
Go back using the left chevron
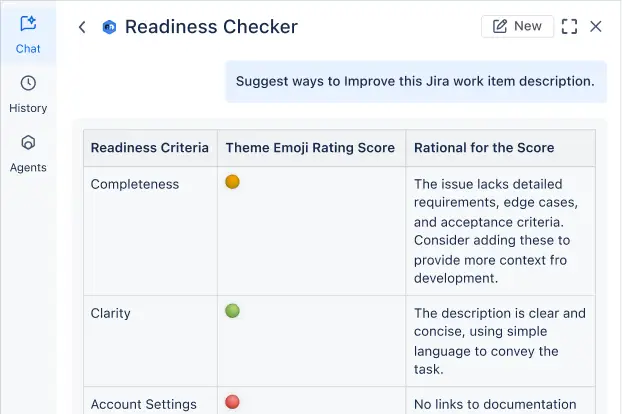click(x=82, y=27)
